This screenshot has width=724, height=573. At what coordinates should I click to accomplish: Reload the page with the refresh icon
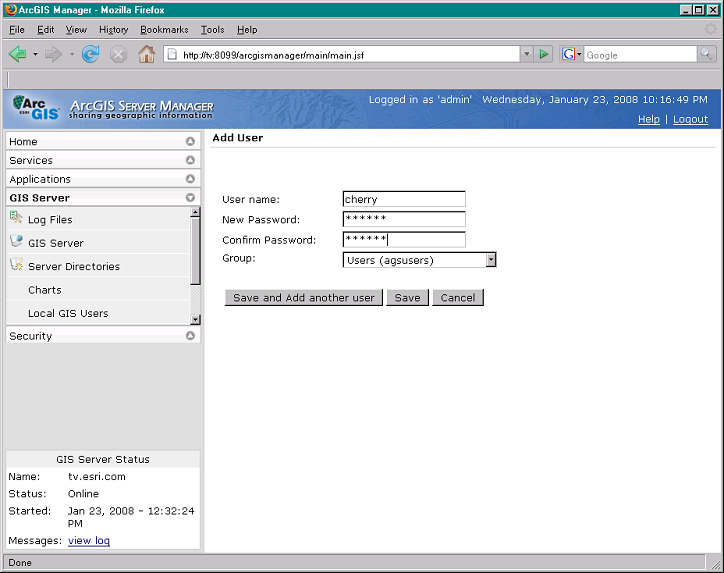[90, 54]
